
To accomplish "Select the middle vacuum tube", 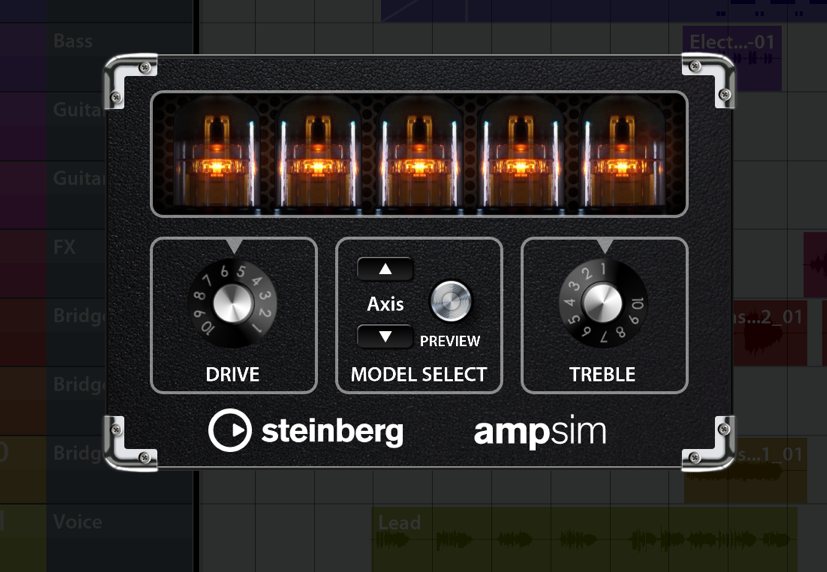I will (x=419, y=155).
